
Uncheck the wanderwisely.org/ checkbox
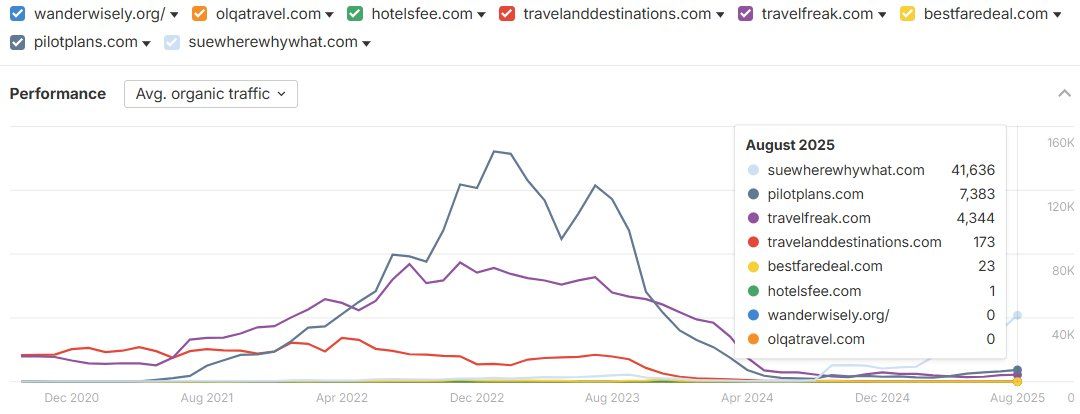[x=19, y=13]
